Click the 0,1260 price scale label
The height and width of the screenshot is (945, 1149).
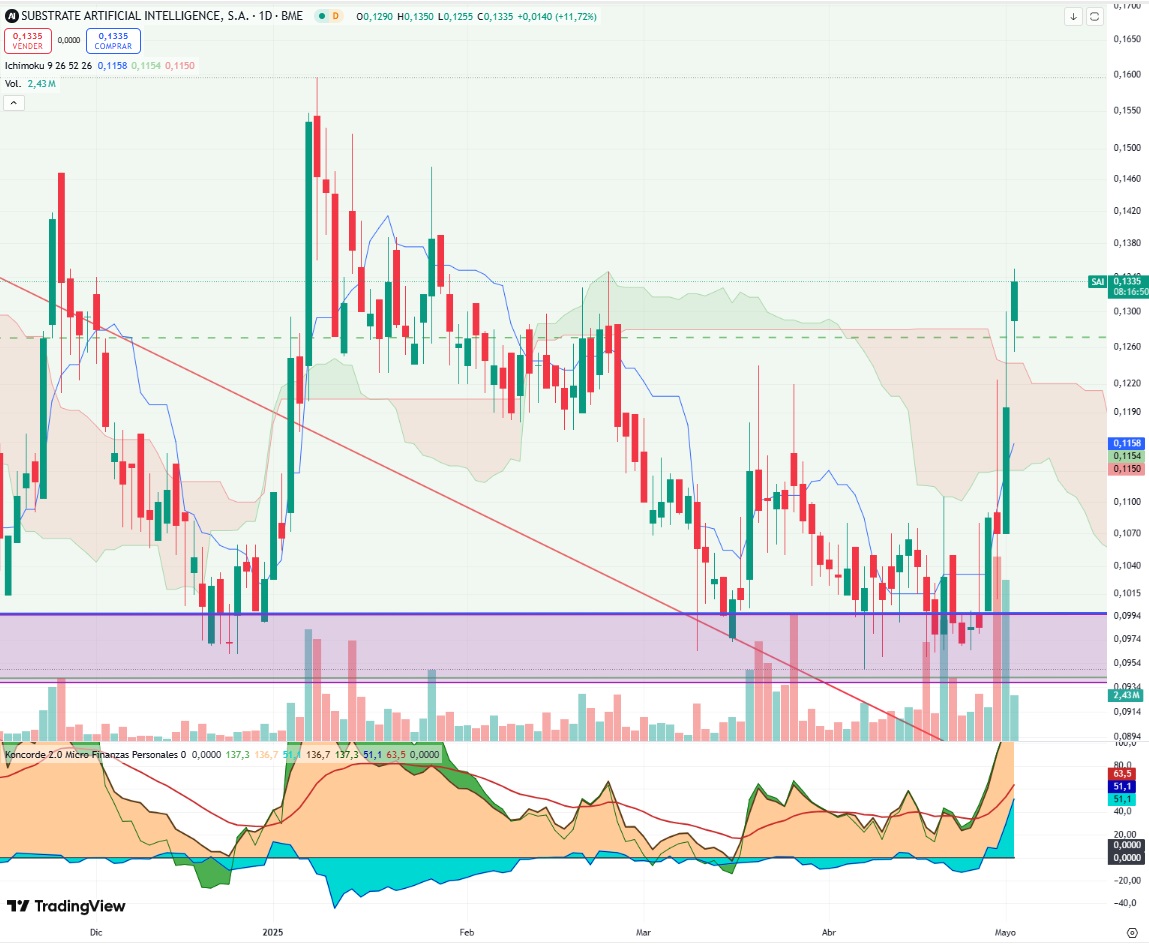tap(1127, 346)
